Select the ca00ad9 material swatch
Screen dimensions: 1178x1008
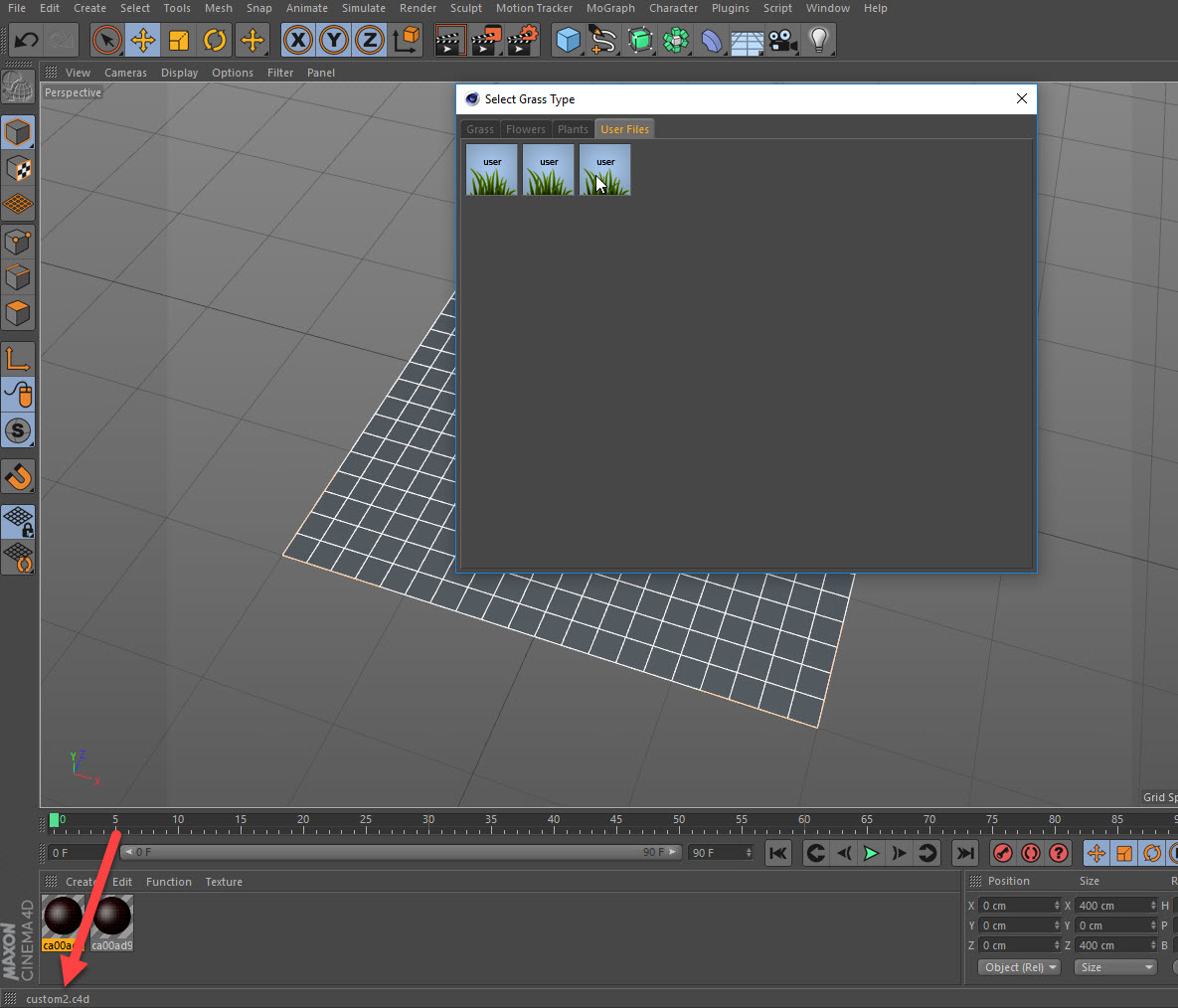[x=112, y=924]
